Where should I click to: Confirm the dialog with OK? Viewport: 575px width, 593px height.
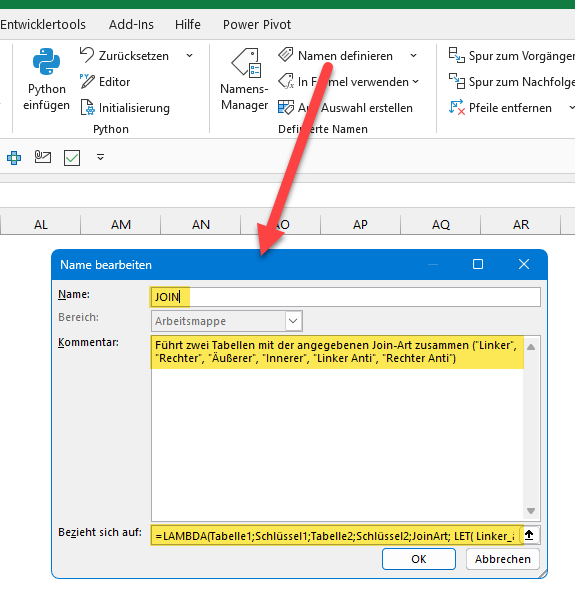click(419, 559)
